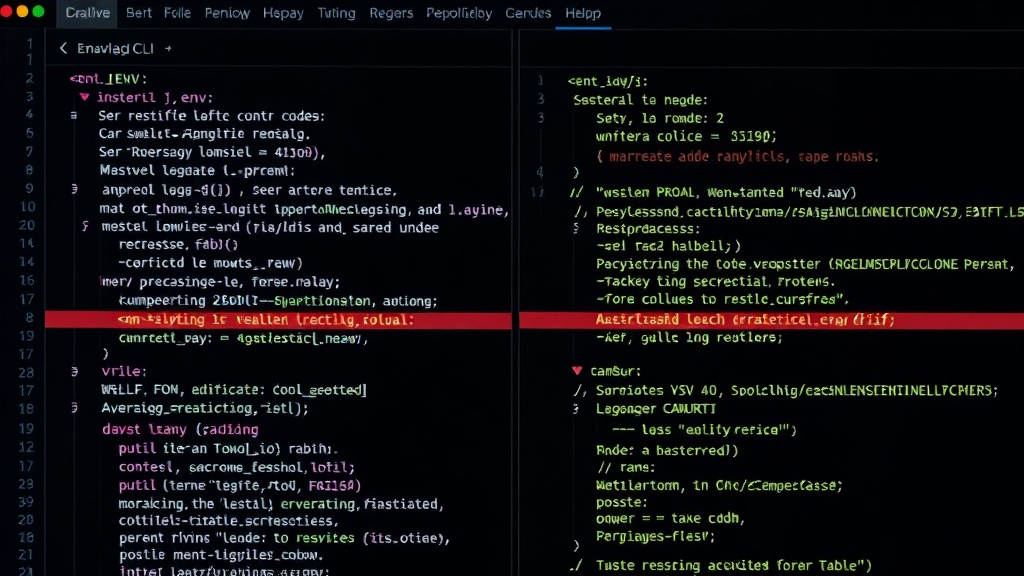Open the Pepolfieby menu
This screenshot has width=1024, height=576.
tap(459, 13)
